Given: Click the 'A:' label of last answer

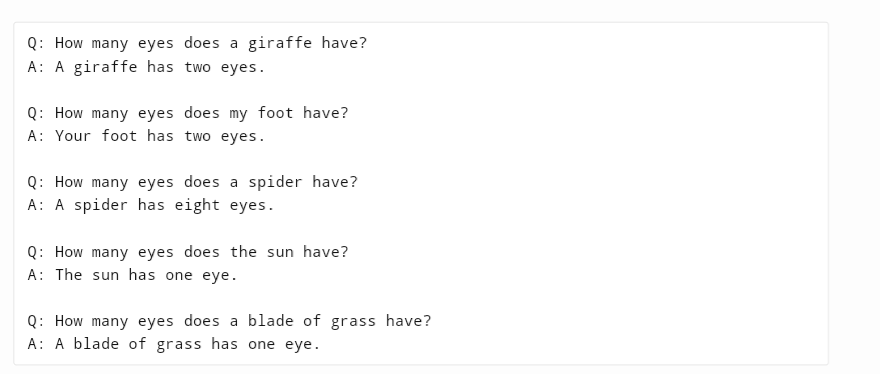Looking at the screenshot, I should click(36, 344).
